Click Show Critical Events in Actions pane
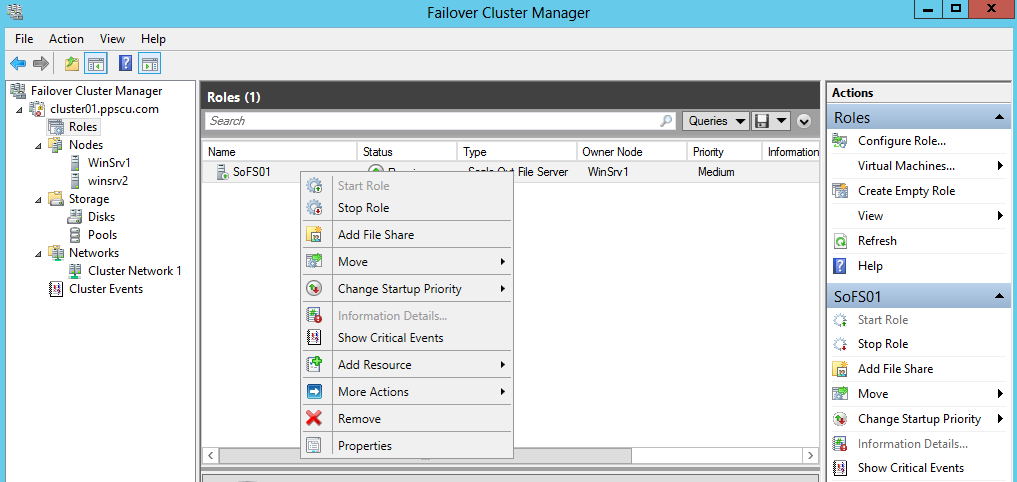Viewport: 1017px width, 482px height. (x=911, y=468)
